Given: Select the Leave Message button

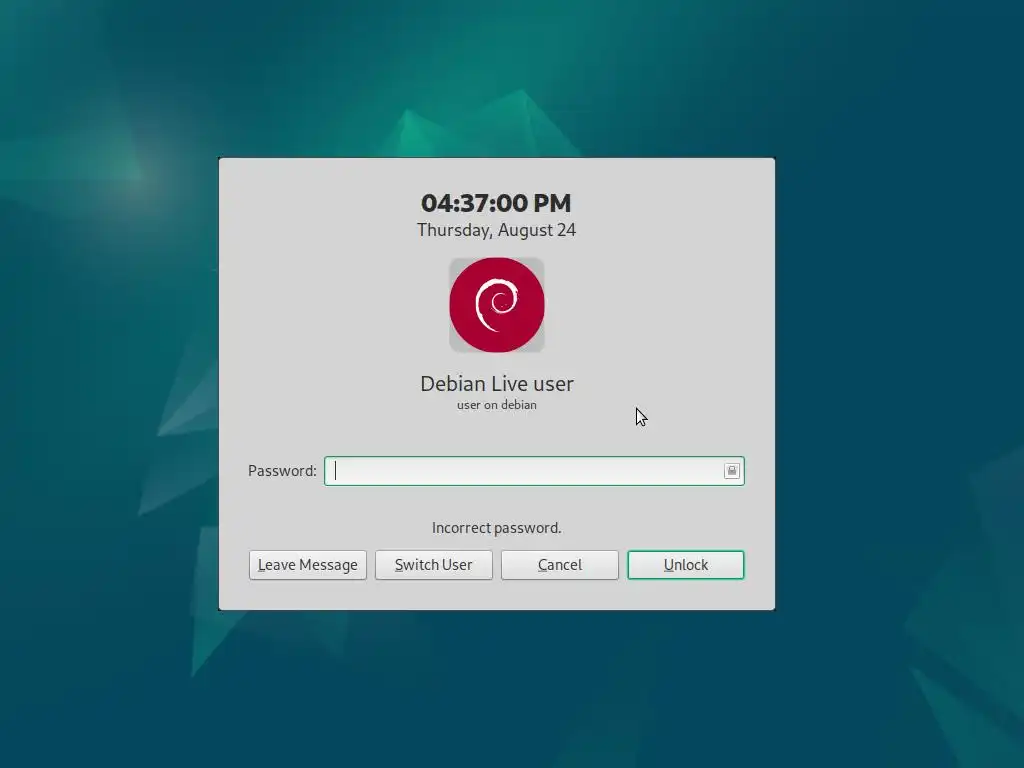Looking at the screenshot, I should click(x=308, y=565).
